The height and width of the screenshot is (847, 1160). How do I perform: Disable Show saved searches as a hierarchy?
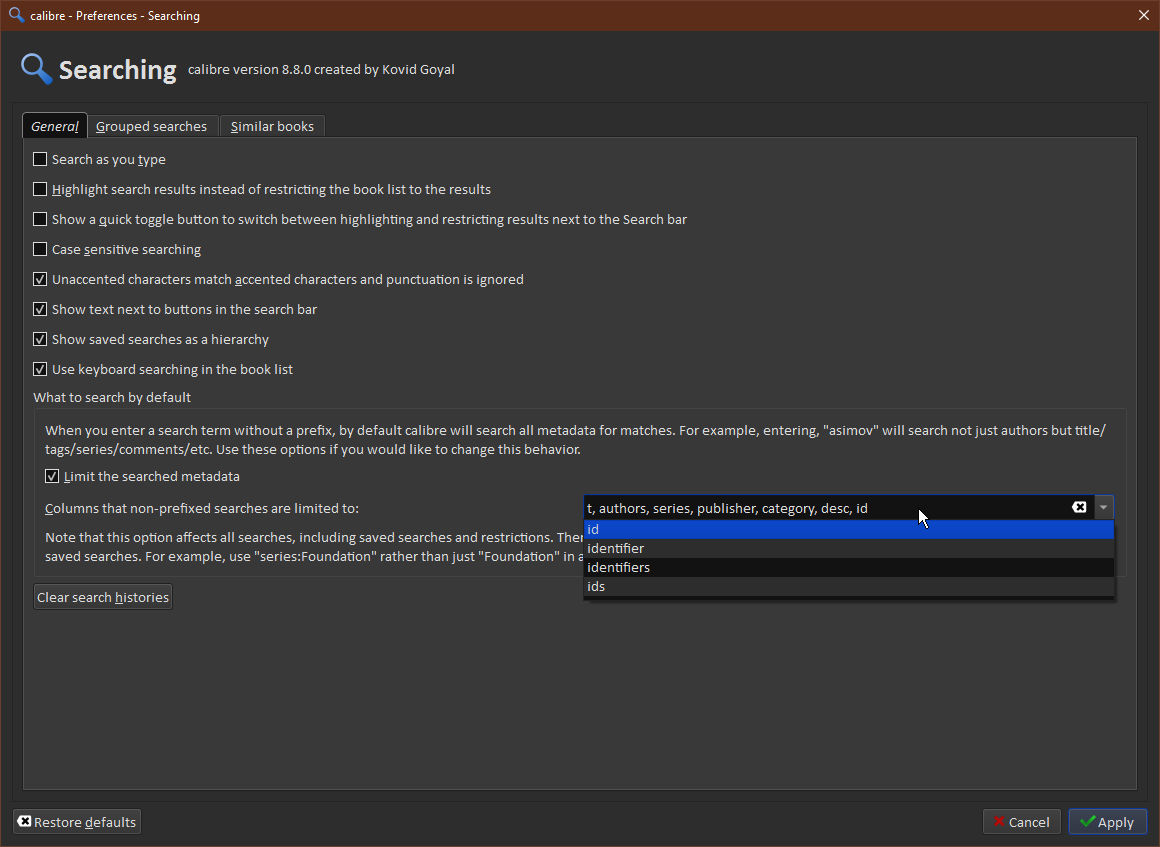pyautogui.click(x=40, y=339)
